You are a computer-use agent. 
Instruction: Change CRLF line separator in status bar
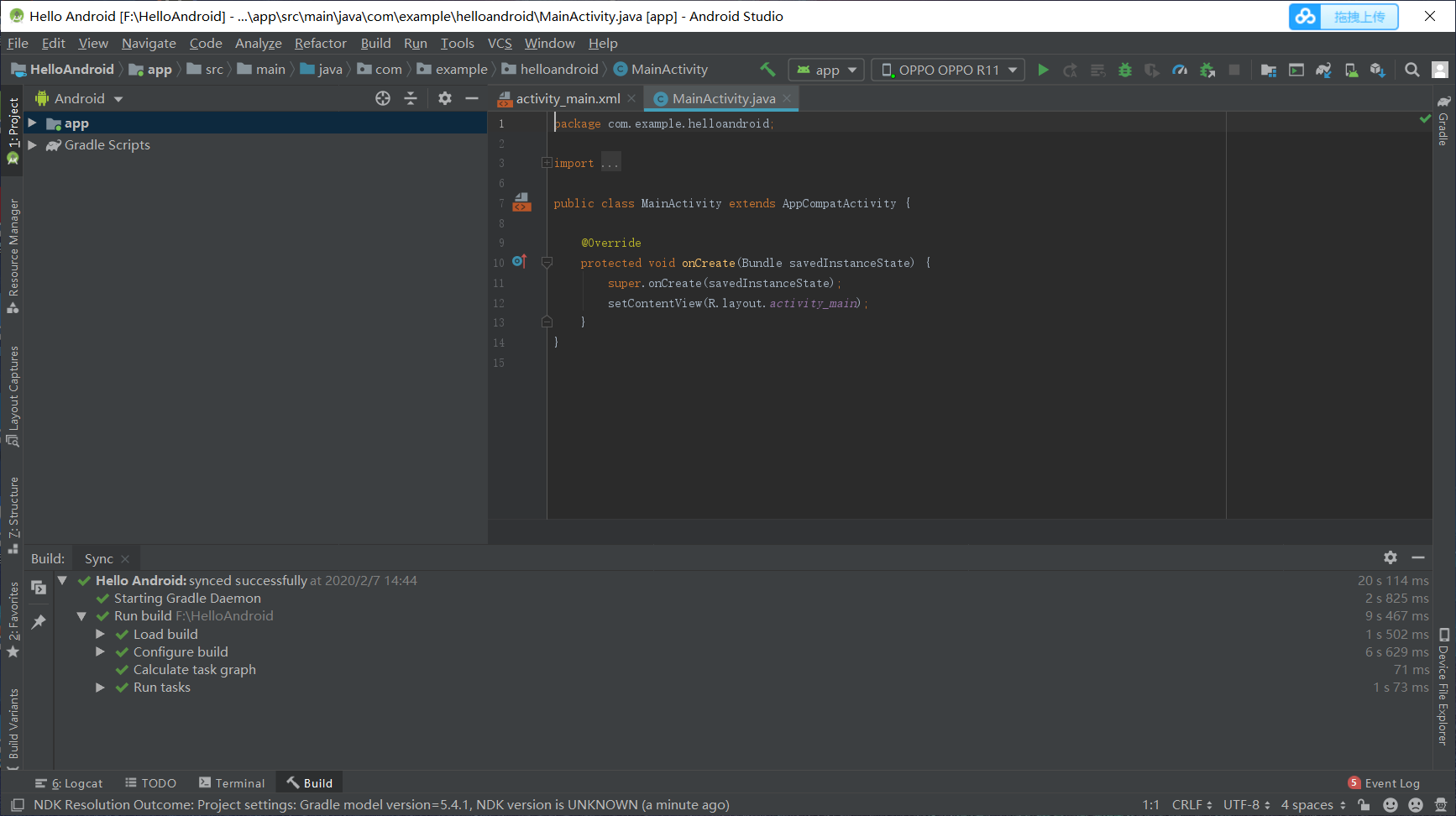1192,805
